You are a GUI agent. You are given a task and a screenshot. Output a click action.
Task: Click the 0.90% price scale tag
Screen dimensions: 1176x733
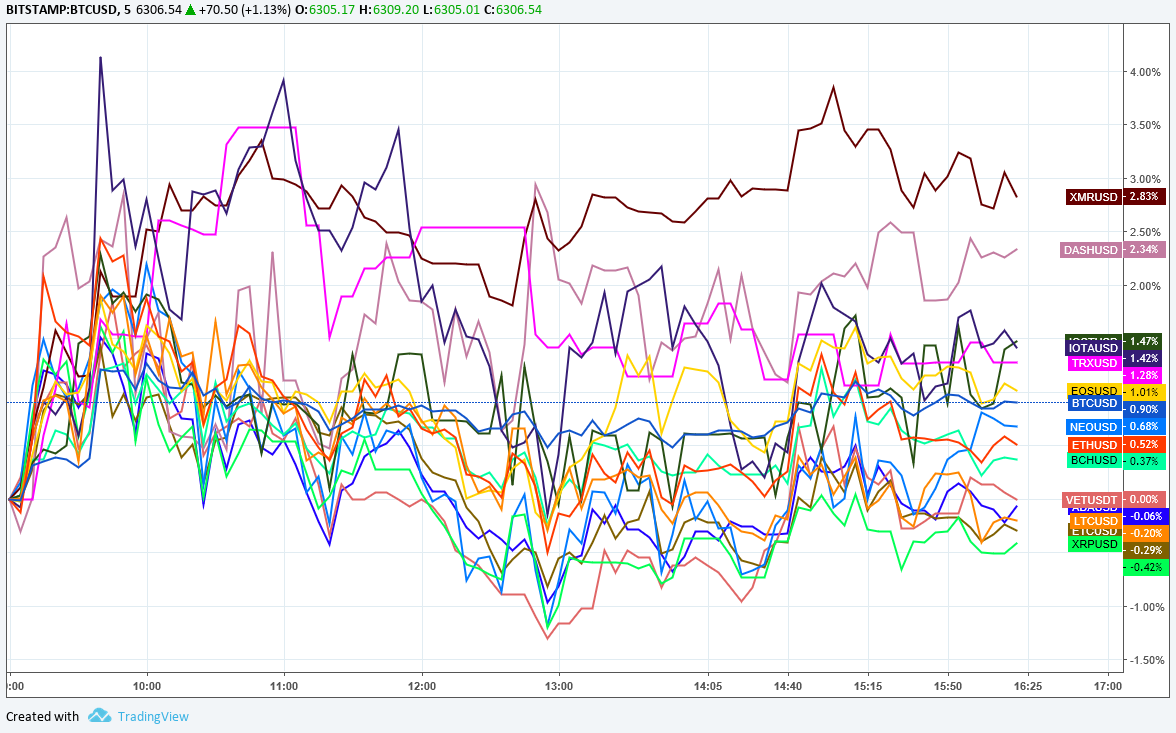point(1144,409)
